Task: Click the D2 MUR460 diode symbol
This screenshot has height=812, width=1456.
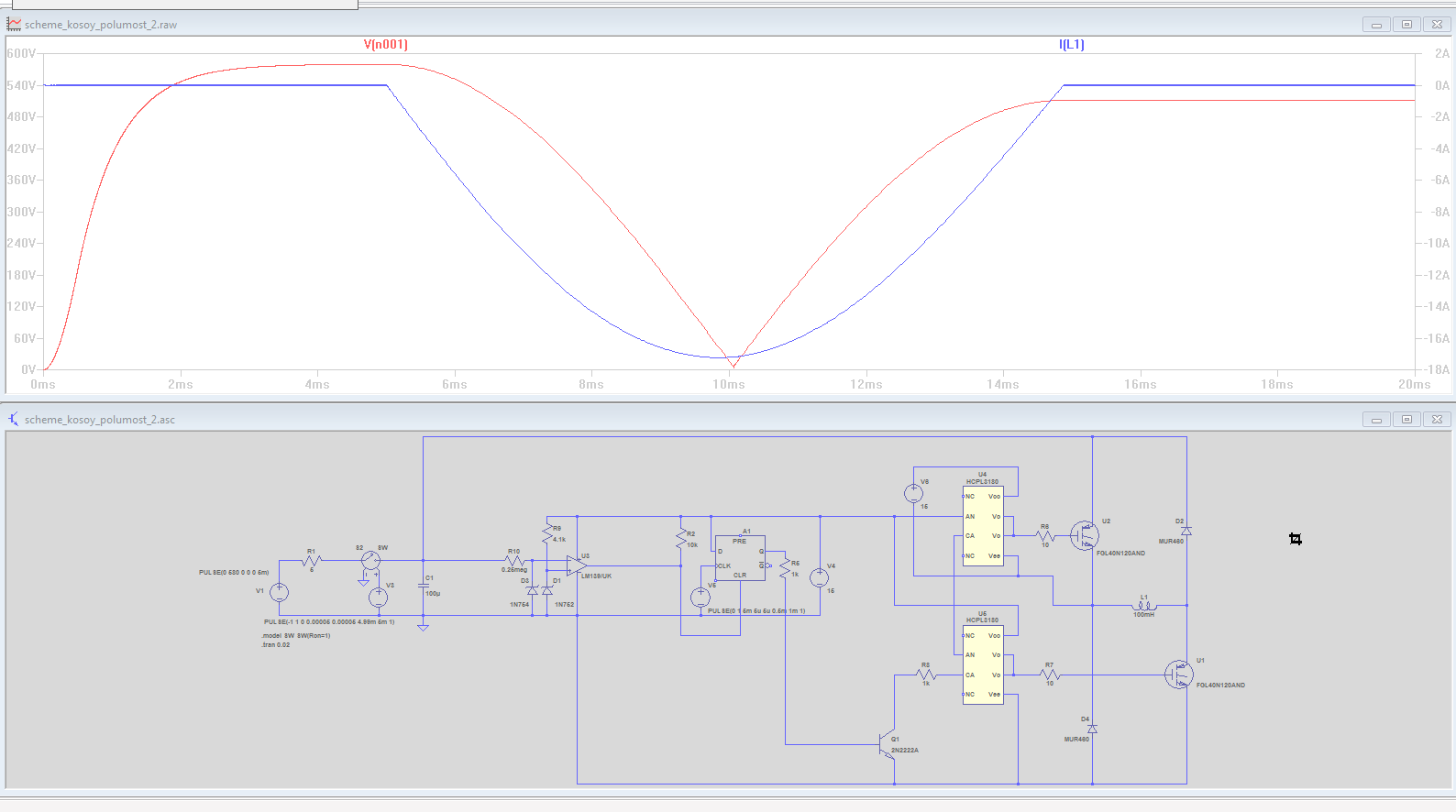Action: pyautogui.click(x=1186, y=531)
